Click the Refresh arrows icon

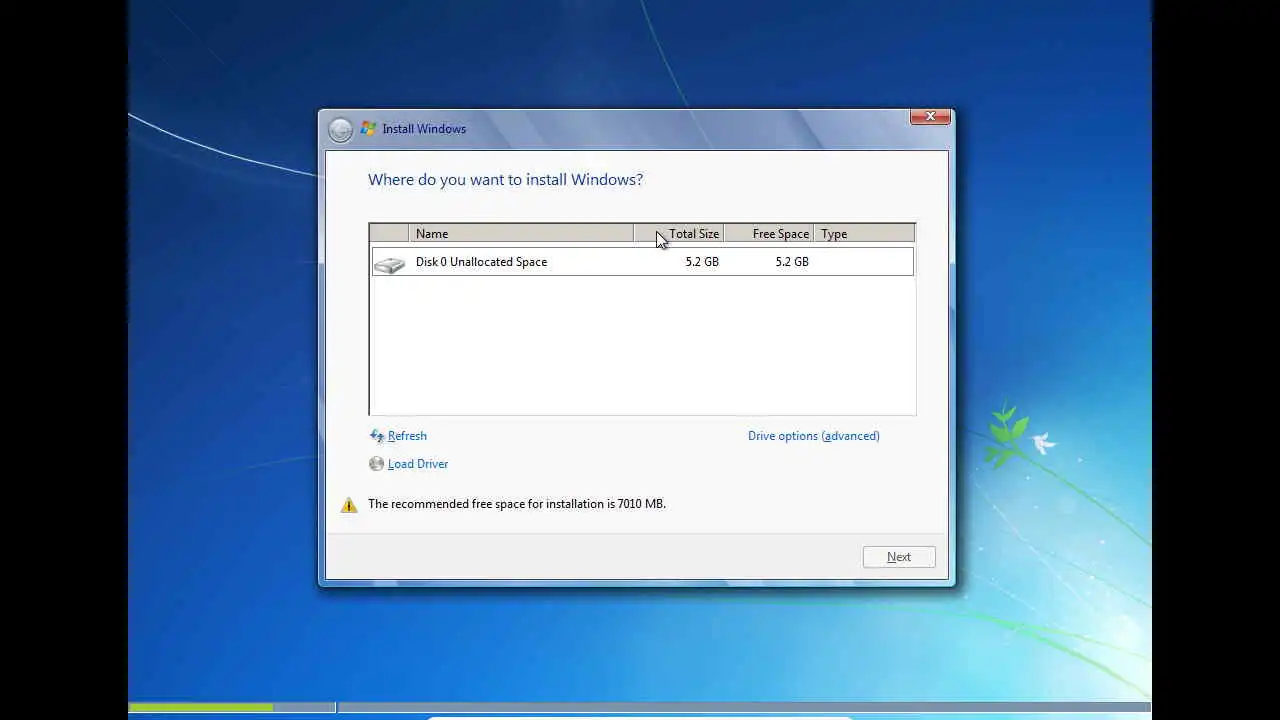(x=377, y=436)
